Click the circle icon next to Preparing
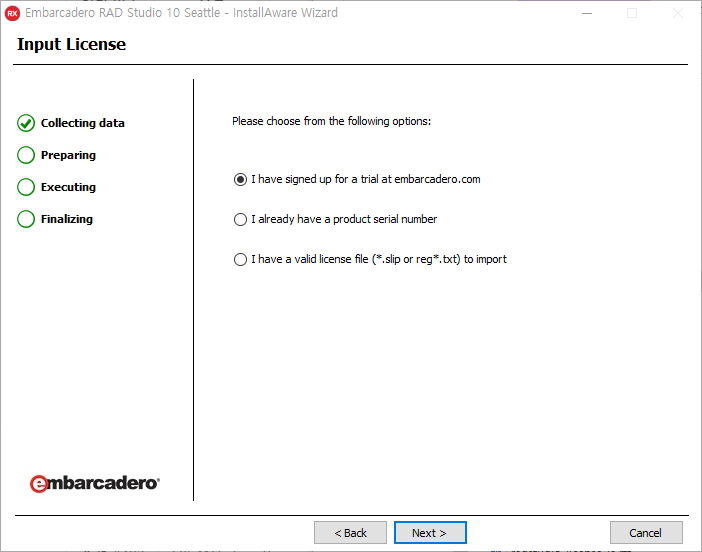702x552 pixels. (26, 155)
